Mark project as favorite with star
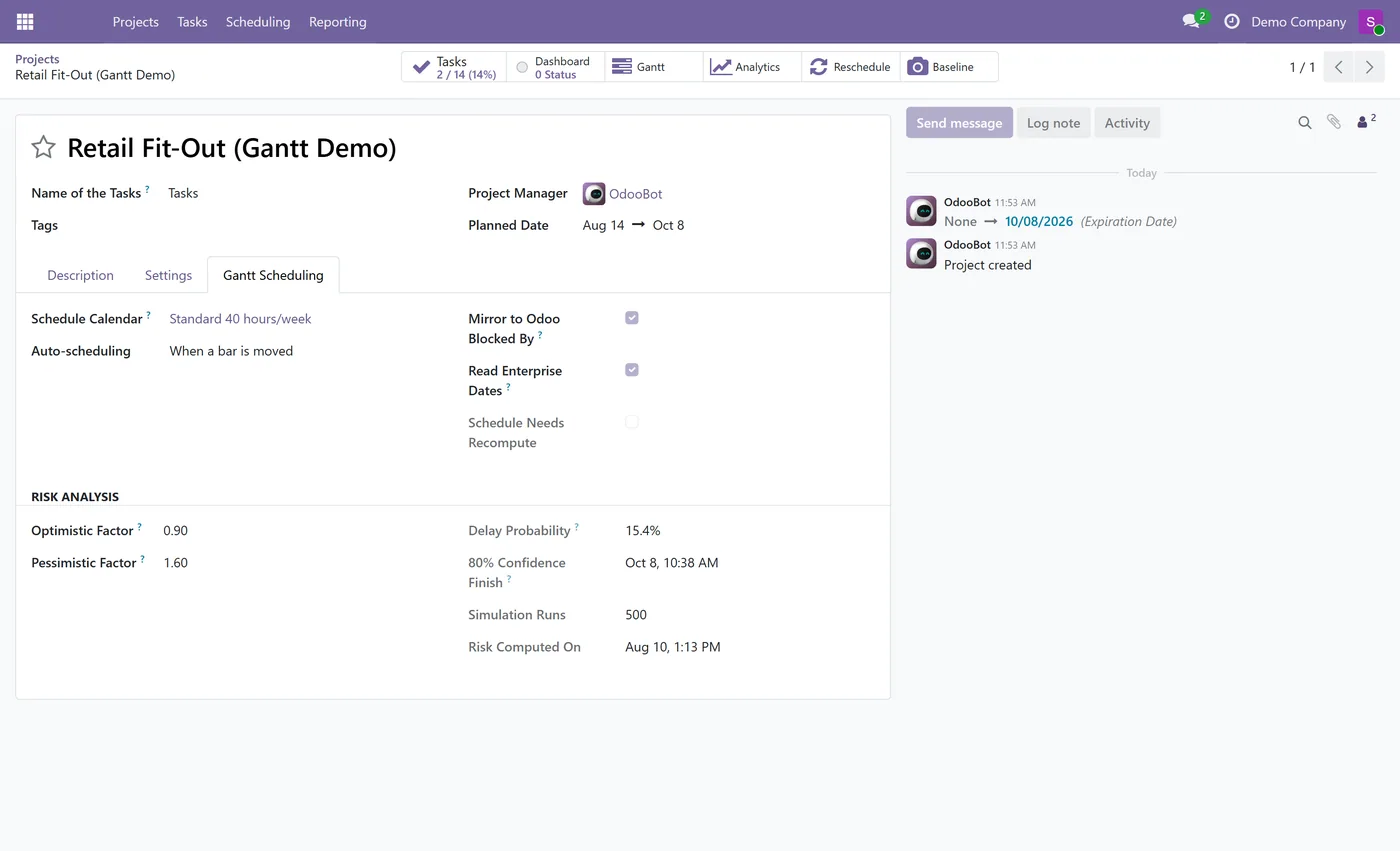Image resolution: width=1400 pixels, height=851 pixels. coord(43,148)
